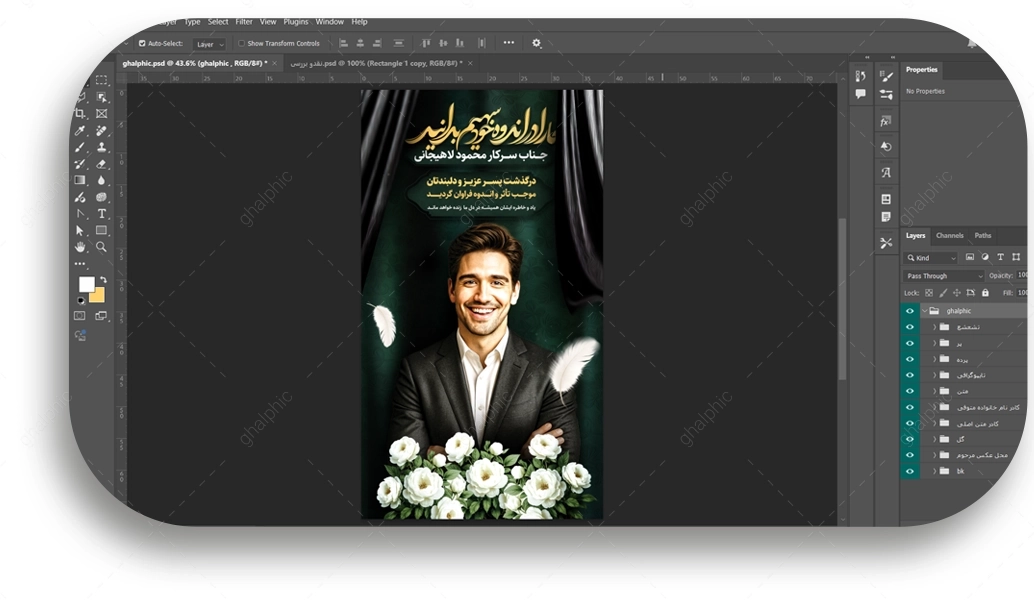Switch to the Rectangle 1 copy document tab
This screenshot has height=602, width=1034.
[x=377, y=63]
